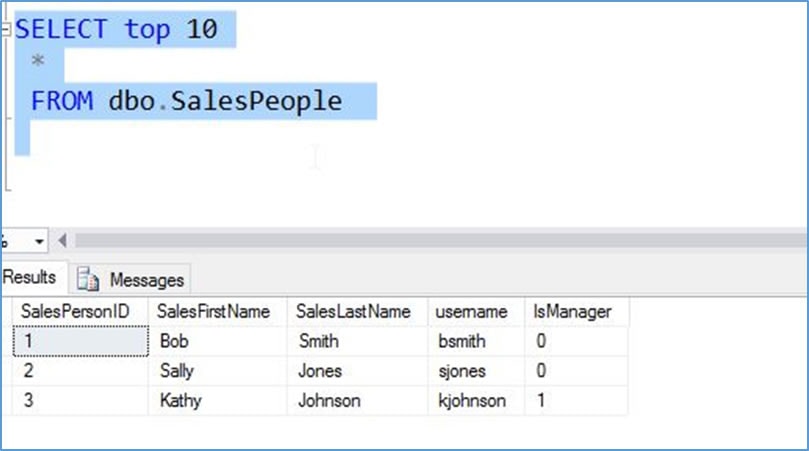Select the username column header
The image size is (809, 451).
tap(472, 312)
